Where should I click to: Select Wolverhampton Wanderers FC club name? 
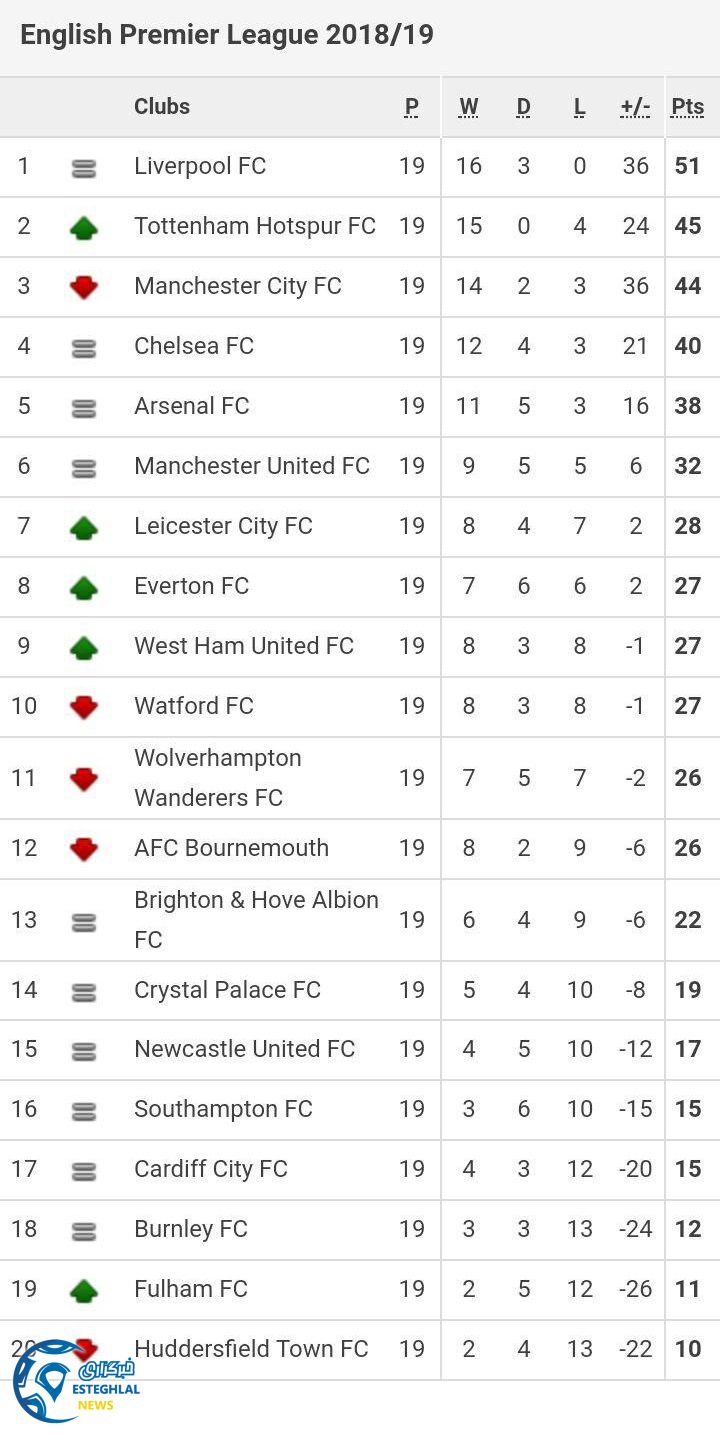[x=217, y=778]
